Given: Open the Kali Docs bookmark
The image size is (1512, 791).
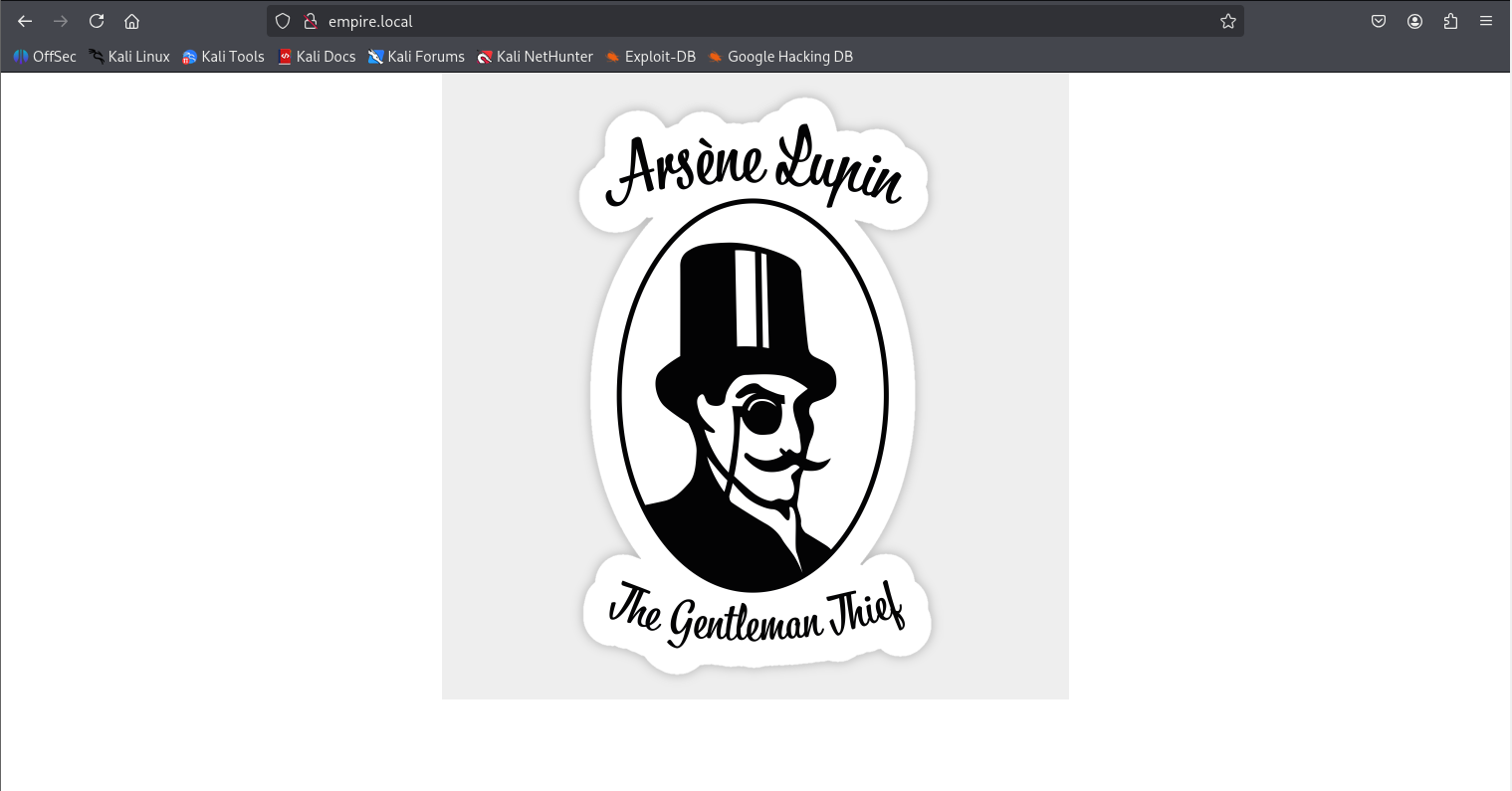Looking at the screenshot, I should click(x=317, y=57).
